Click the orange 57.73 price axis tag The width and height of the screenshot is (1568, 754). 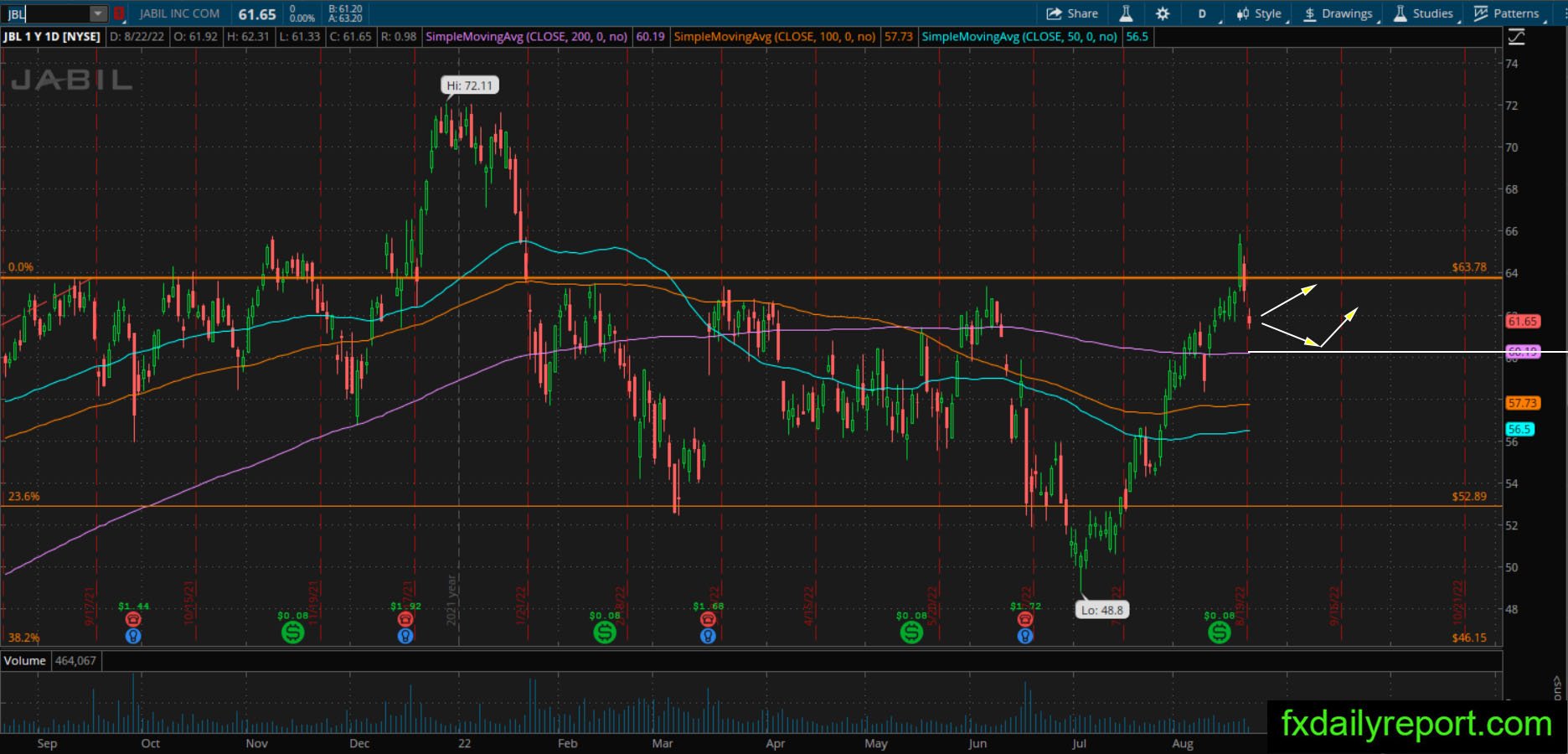point(1522,403)
